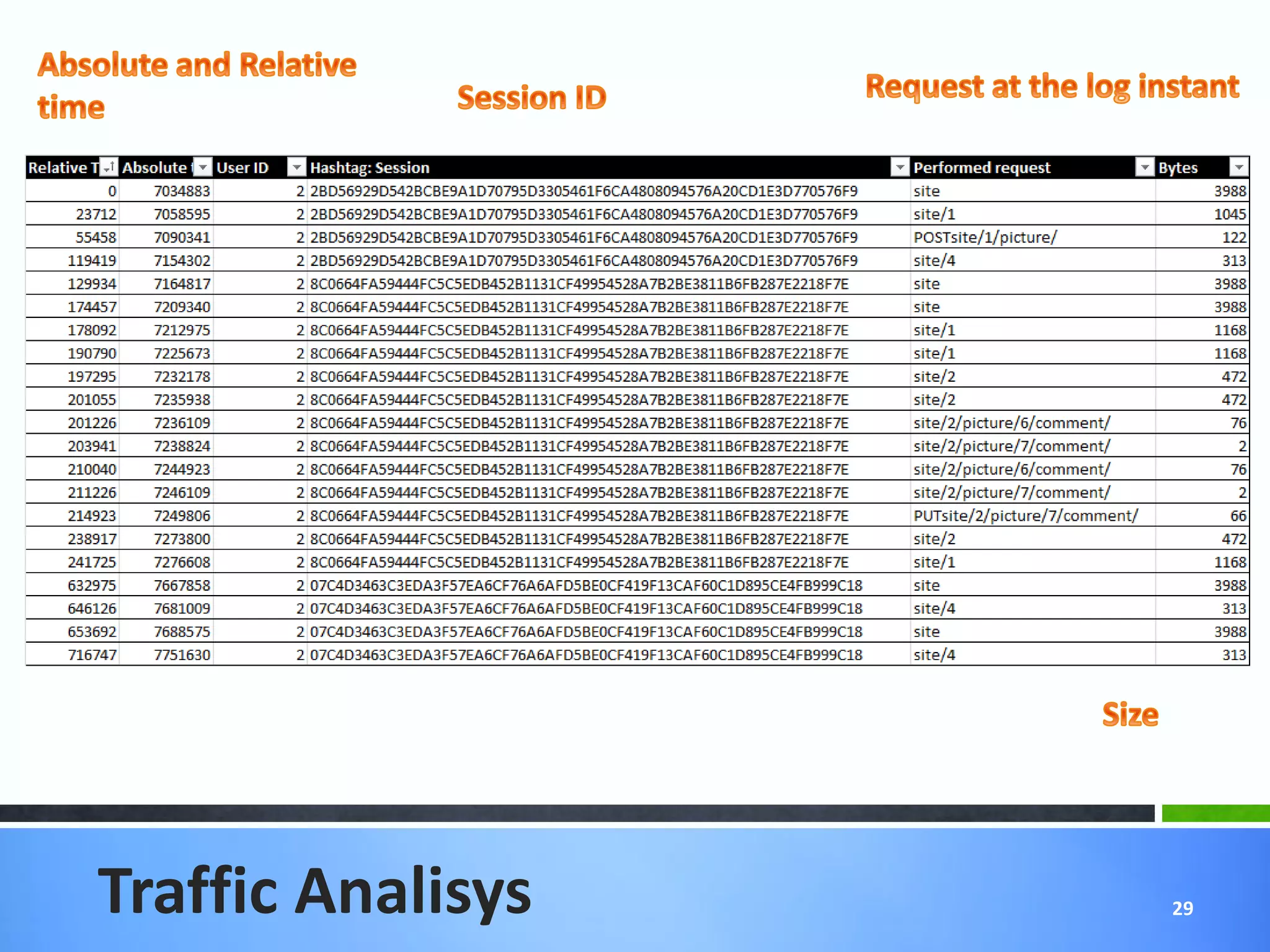Viewport: 1270px width, 952px height.
Task: Select the 'Bytes' header cell
Action: [1202, 167]
